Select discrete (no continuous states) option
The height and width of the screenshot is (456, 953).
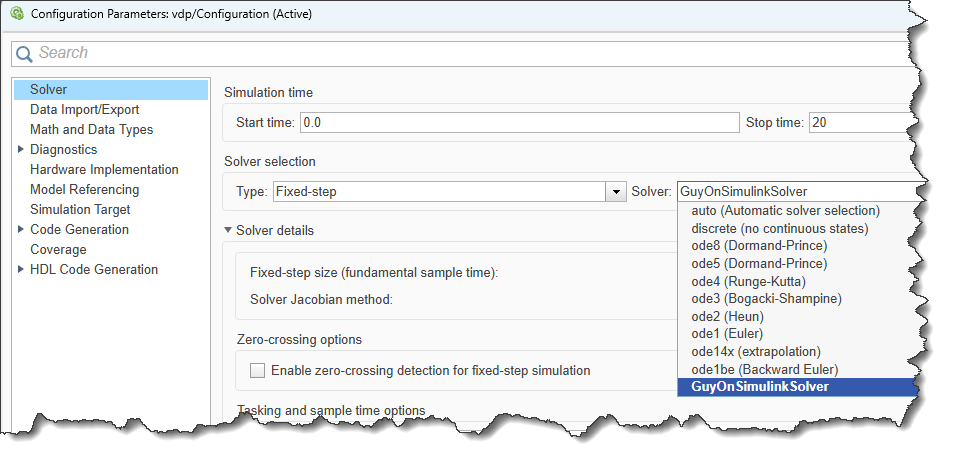pyautogui.click(x=780, y=229)
